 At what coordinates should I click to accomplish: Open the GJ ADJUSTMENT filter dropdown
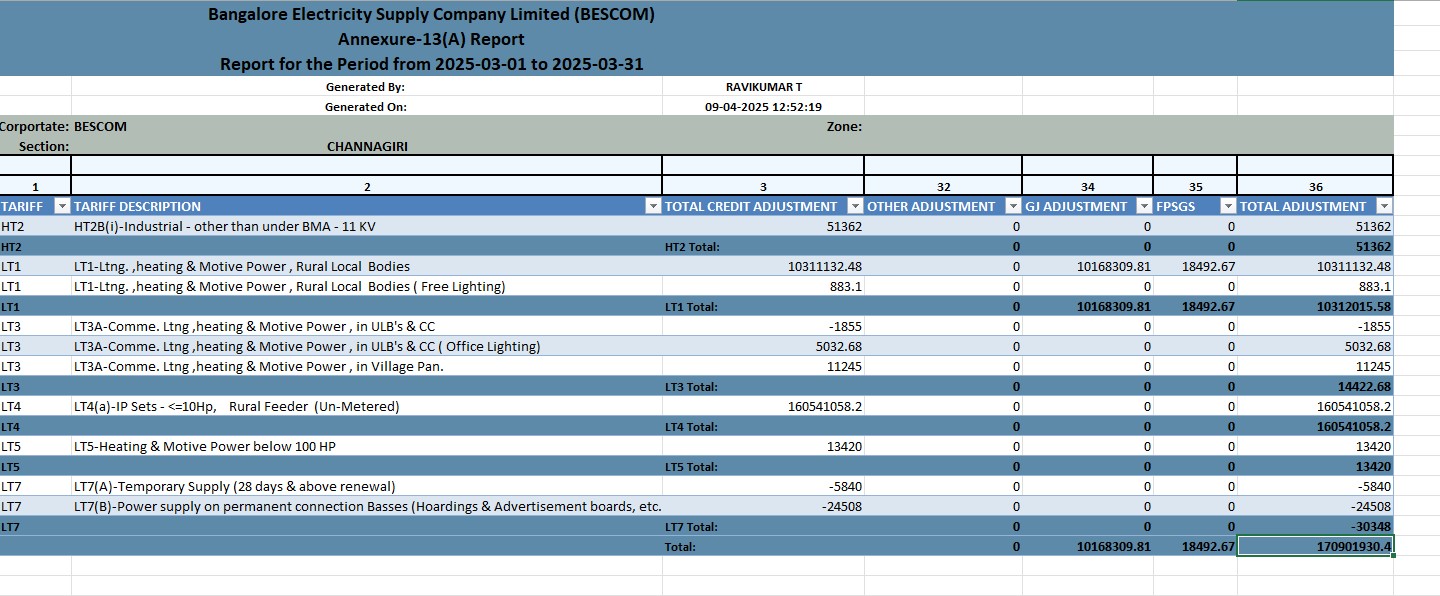tap(1144, 206)
